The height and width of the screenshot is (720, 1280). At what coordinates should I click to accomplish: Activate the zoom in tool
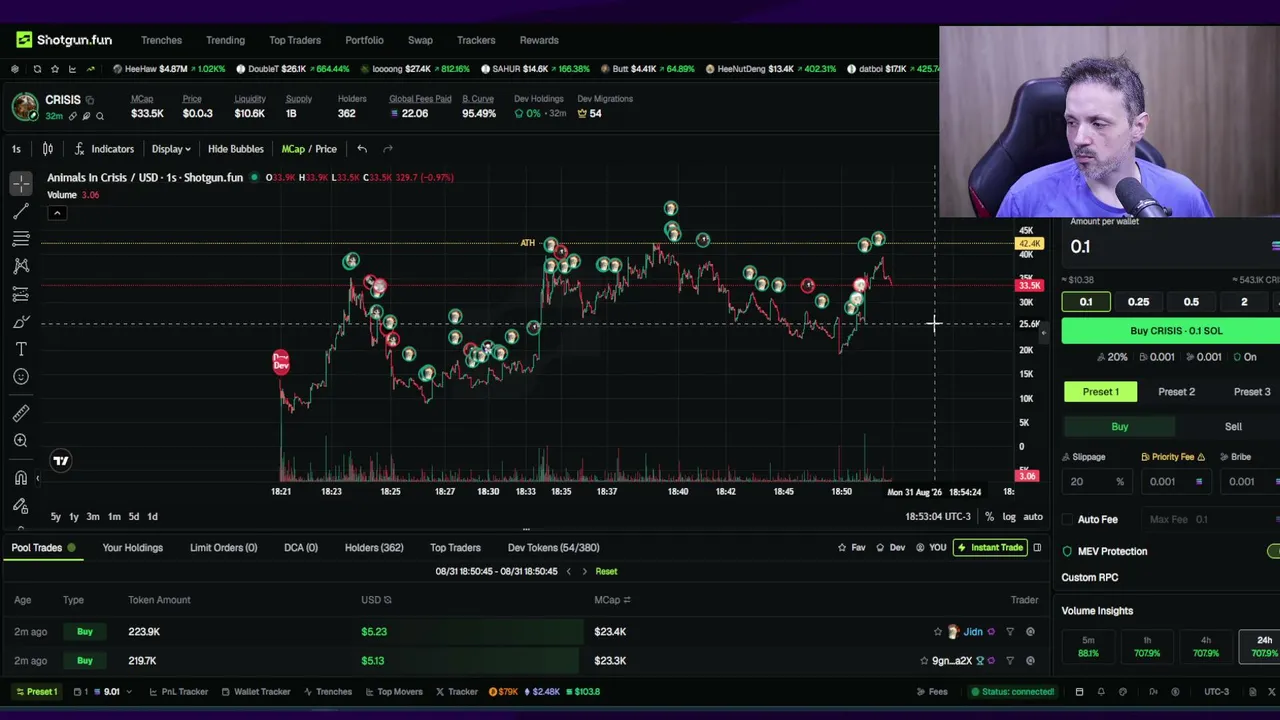21,441
